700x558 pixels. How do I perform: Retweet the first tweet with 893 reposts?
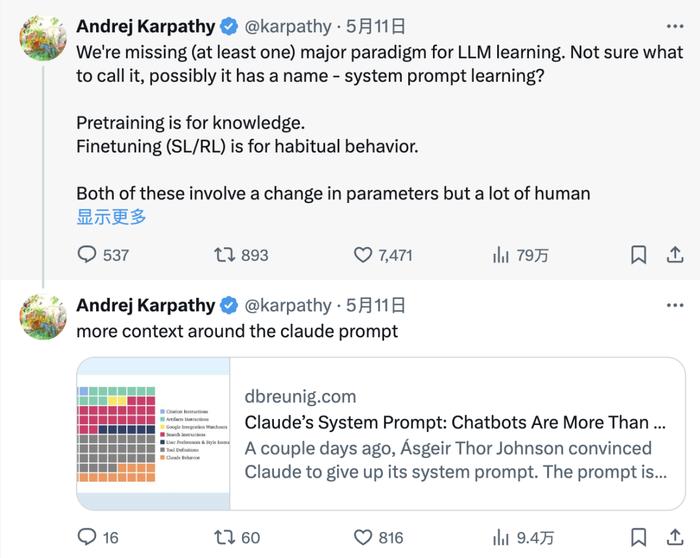point(241,255)
